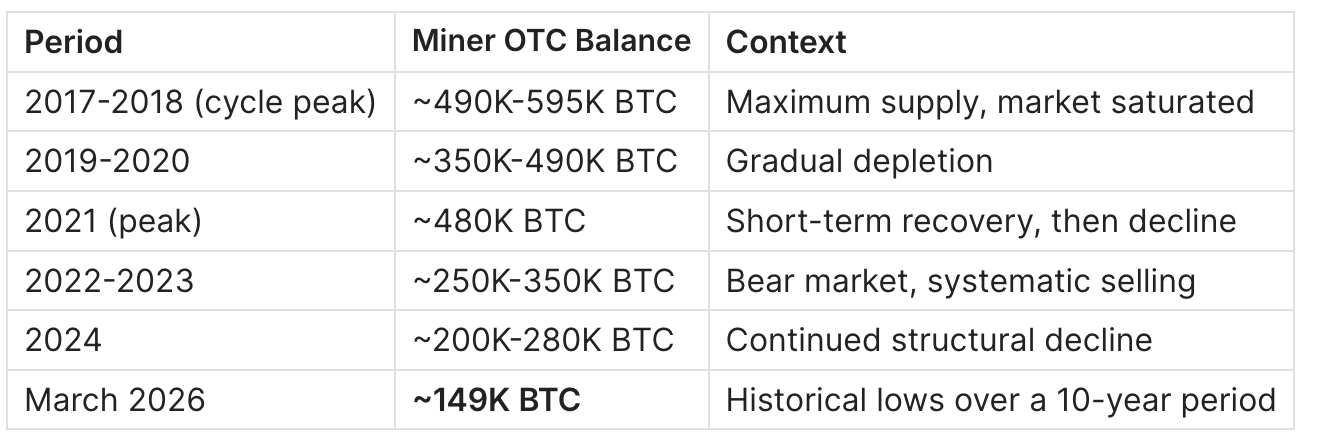Click the Period column header
Viewport: 1342px width, 440px height.
click(x=74, y=42)
